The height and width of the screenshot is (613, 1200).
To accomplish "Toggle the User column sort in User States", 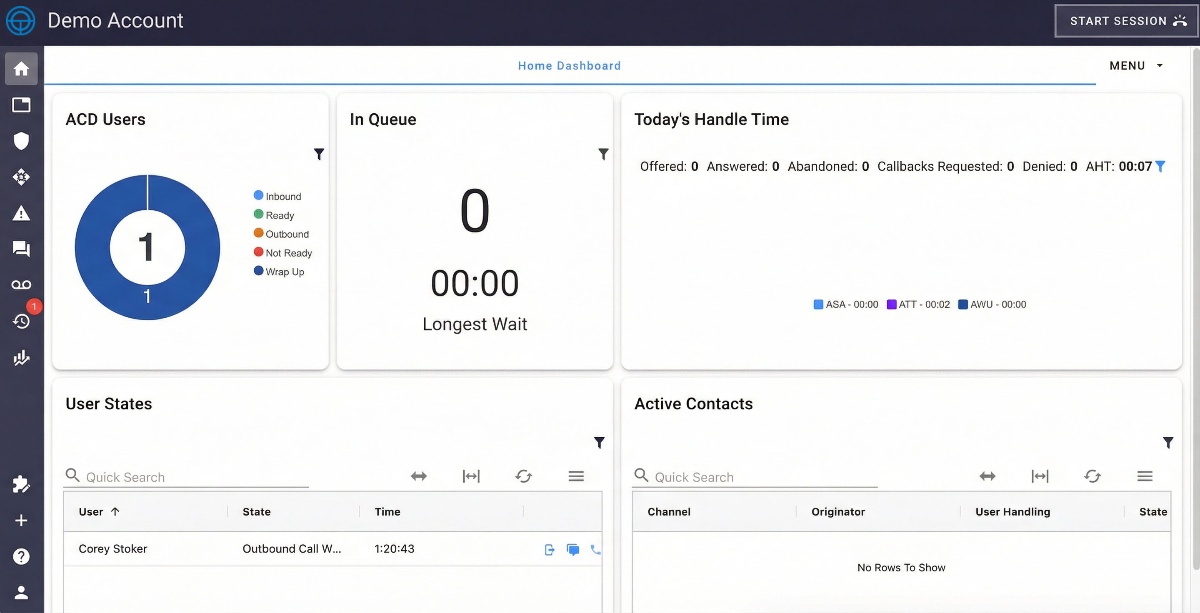I will click(97, 511).
